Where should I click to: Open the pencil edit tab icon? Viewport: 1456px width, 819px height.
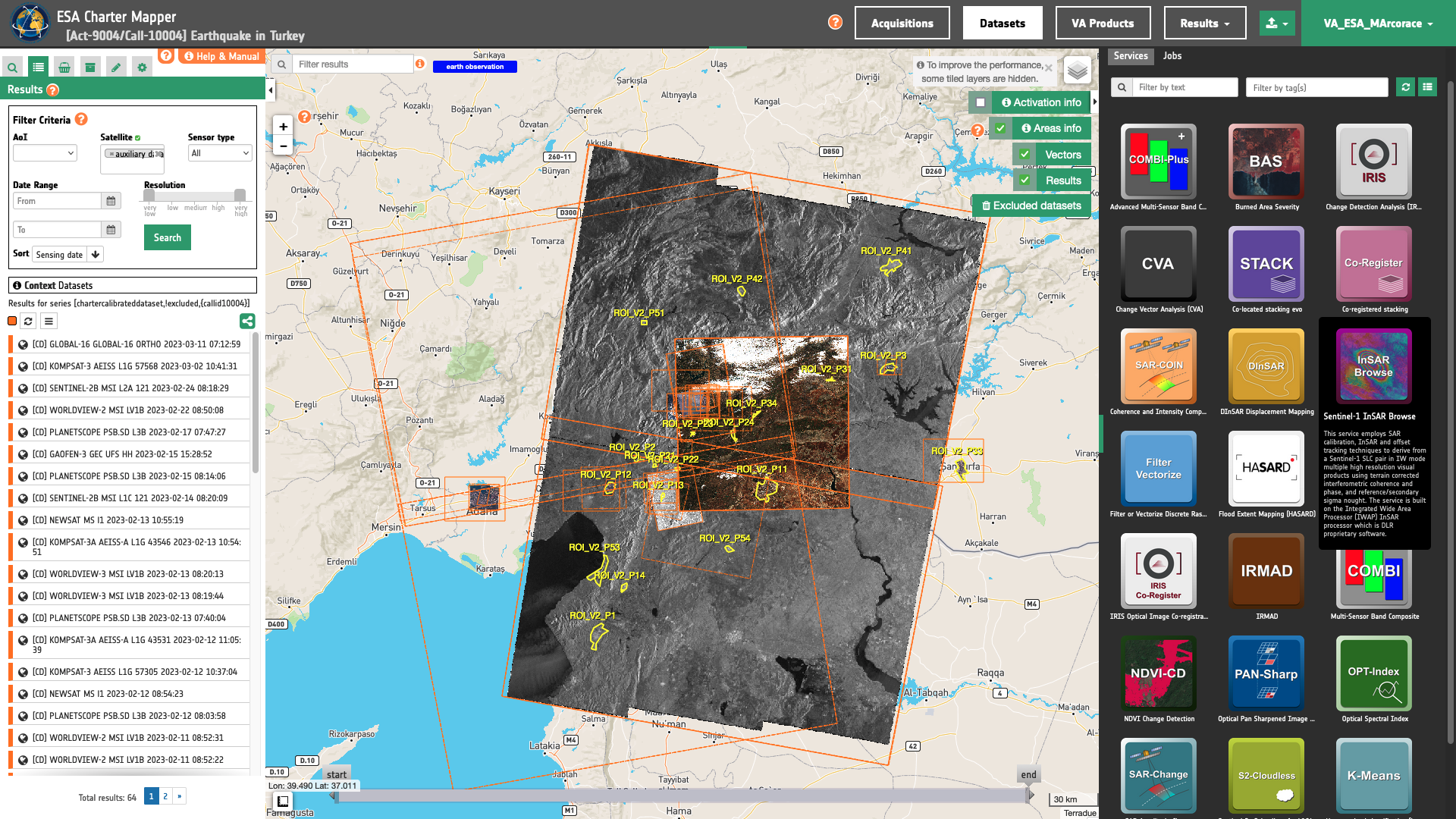pyautogui.click(x=116, y=67)
